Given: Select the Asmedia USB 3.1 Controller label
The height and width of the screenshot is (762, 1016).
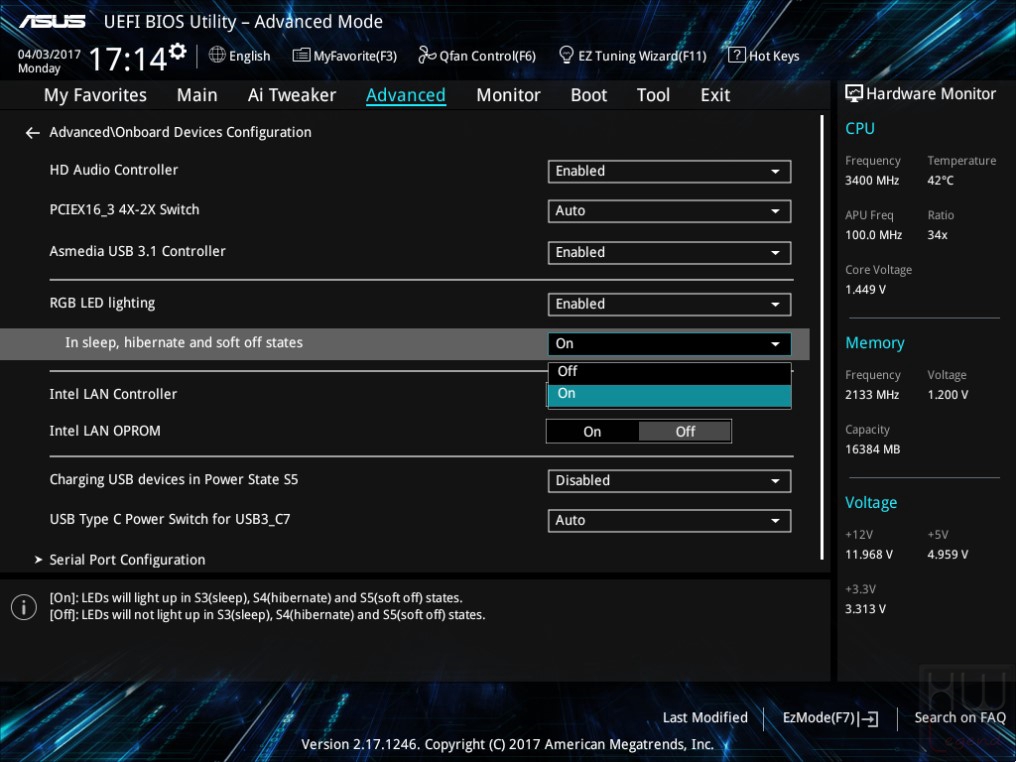Looking at the screenshot, I should [x=137, y=251].
